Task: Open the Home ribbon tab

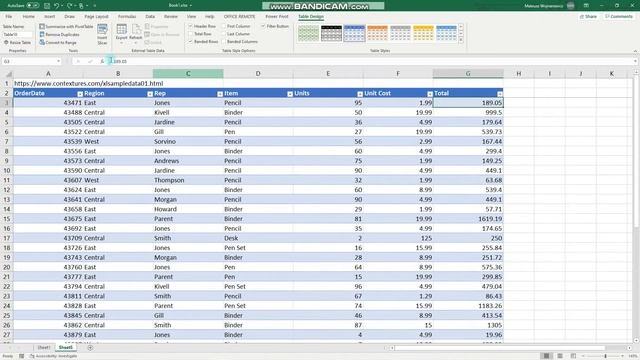Action: [x=29, y=16]
